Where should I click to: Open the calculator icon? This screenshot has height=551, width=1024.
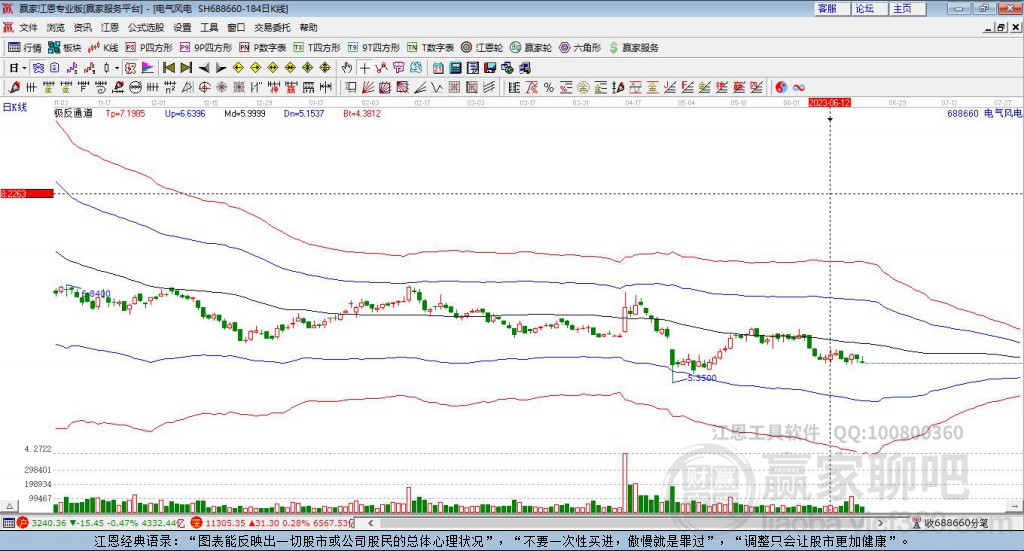[x=455, y=68]
